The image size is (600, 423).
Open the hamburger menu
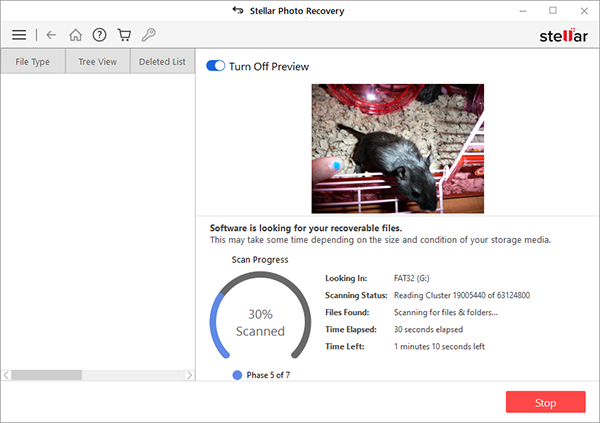pyautogui.click(x=19, y=35)
